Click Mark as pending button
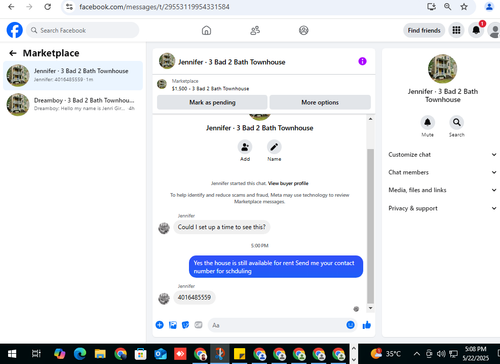This screenshot has width=500, height=364. click(212, 102)
